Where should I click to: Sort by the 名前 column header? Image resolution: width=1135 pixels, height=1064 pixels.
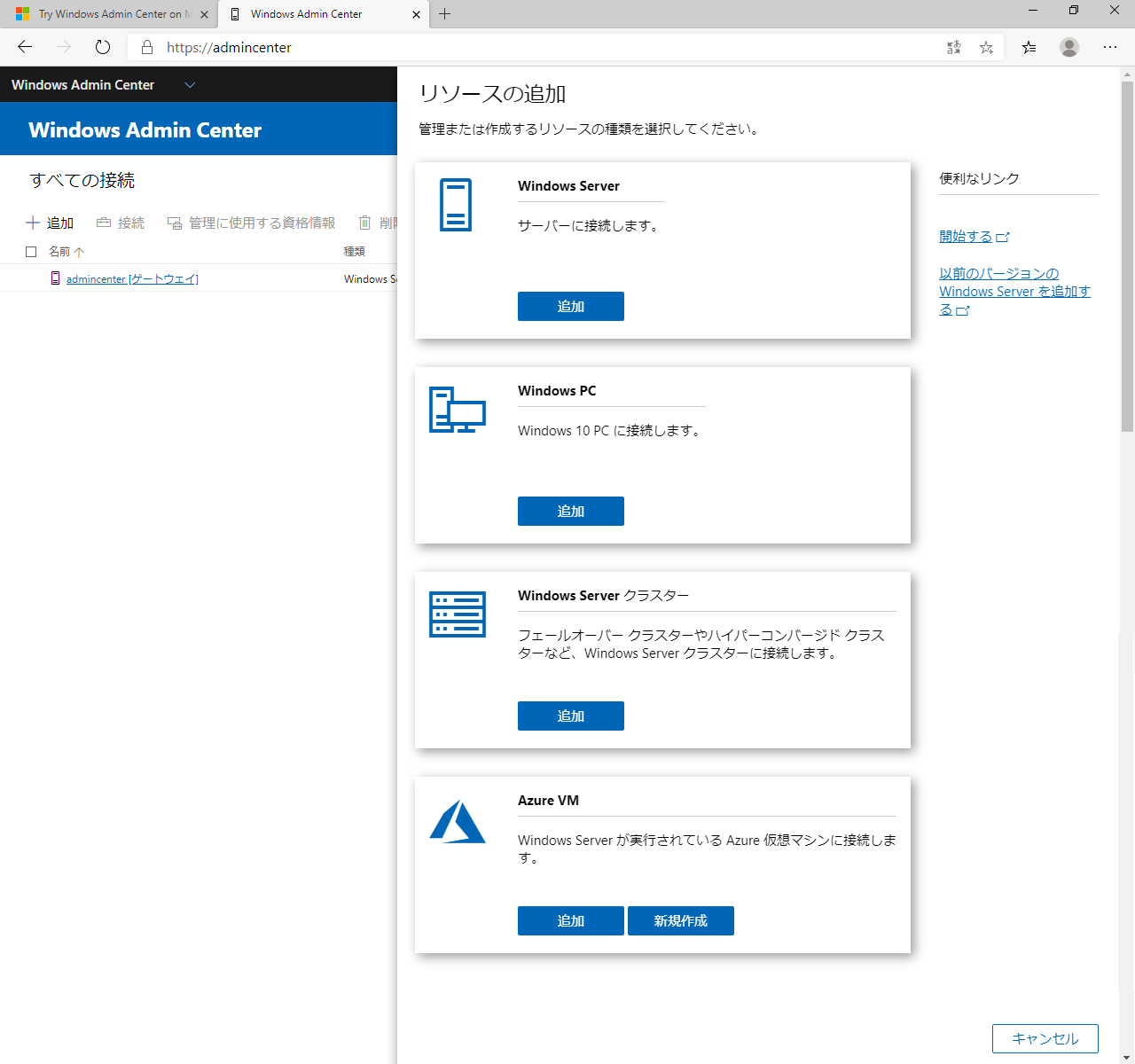66,252
